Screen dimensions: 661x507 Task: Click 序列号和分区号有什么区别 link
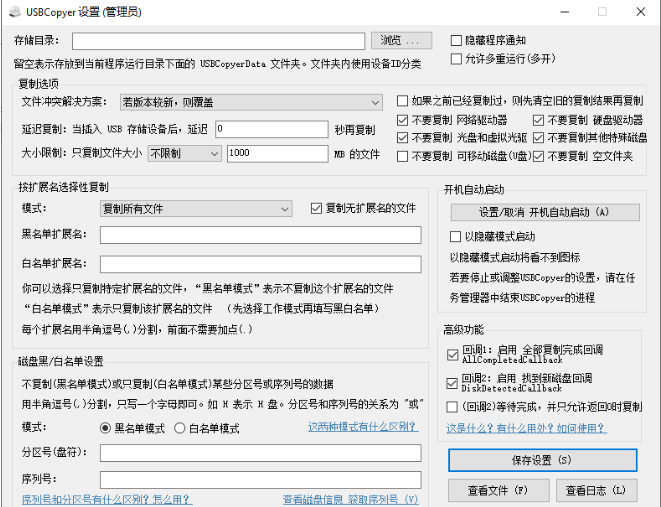(x=106, y=499)
